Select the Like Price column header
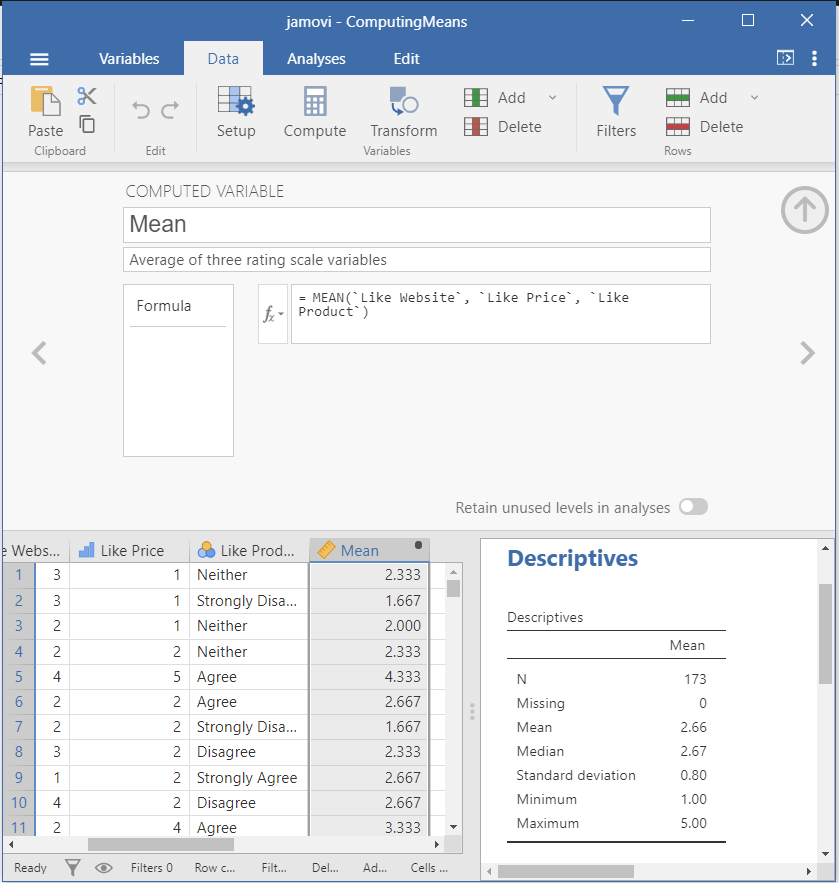 tap(129, 550)
